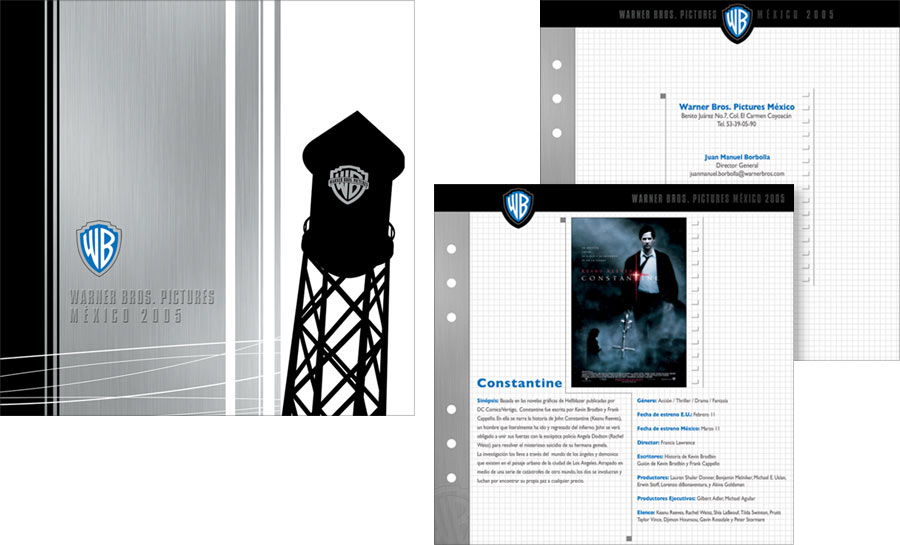Click the address line "Benito Juárez No.7, Col. El Carmen Coyoacán"
Viewport: 900px width, 545px height.
[x=736, y=116]
